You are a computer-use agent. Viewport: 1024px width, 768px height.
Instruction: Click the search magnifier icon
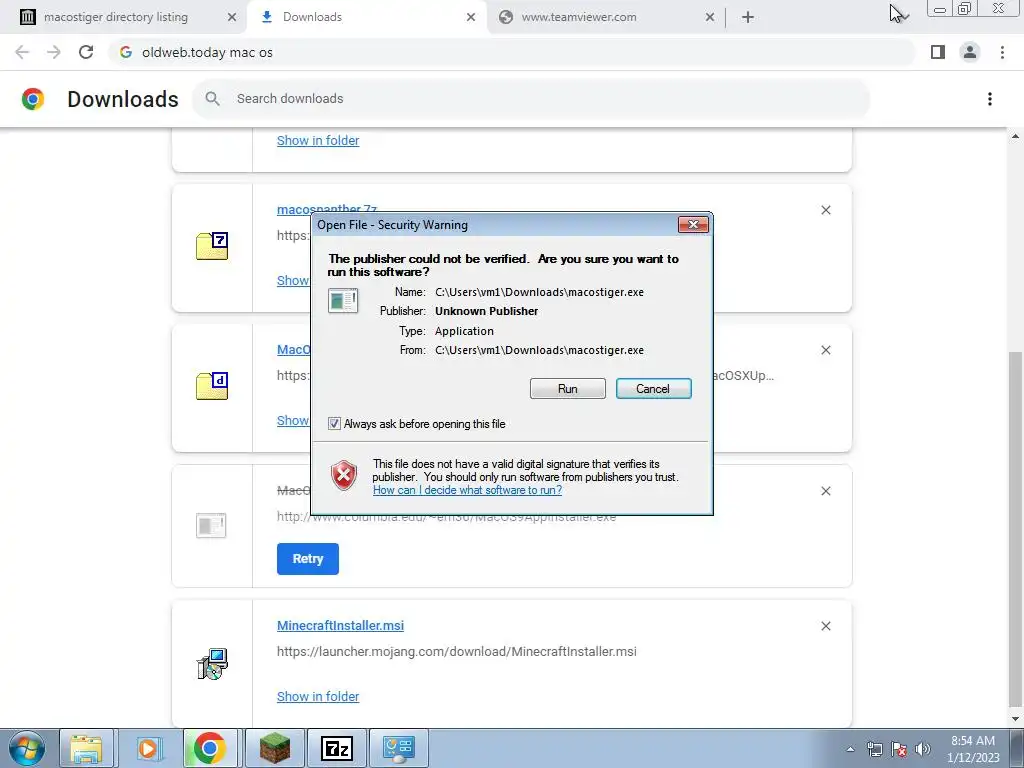[212, 99]
